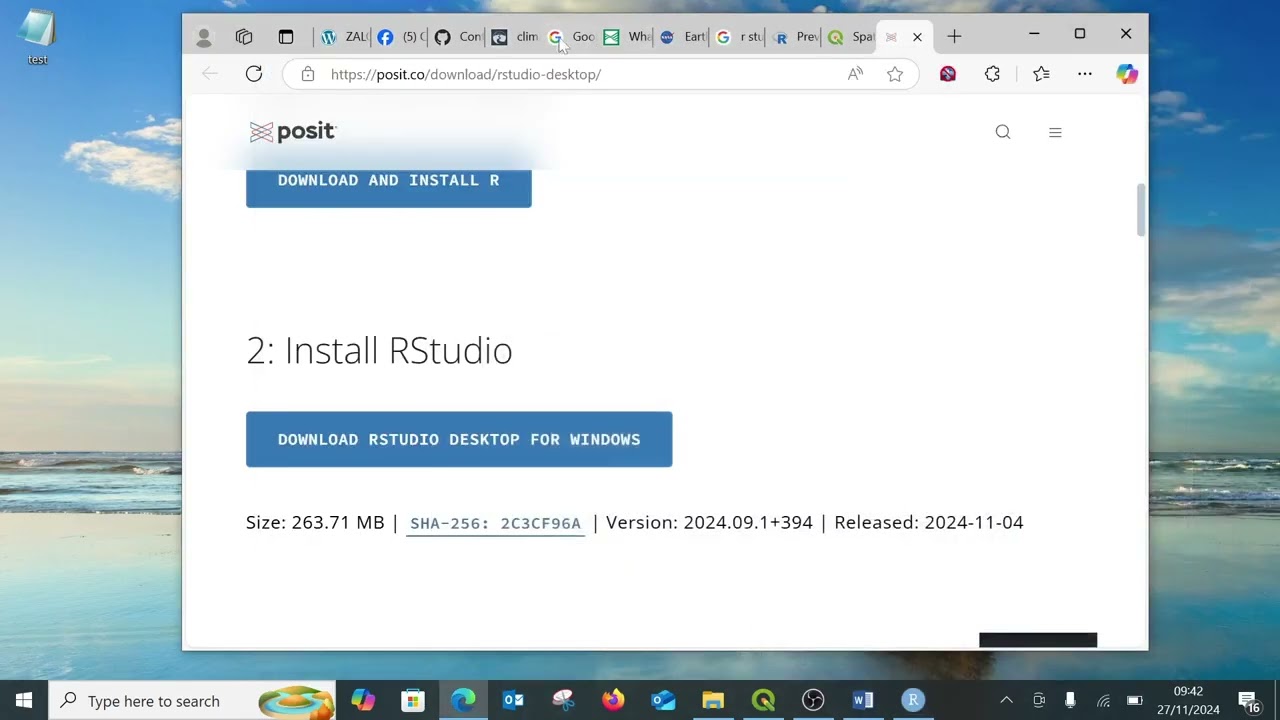Close the active Posit tab
This screenshot has height=720, width=1280.
click(917, 37)
